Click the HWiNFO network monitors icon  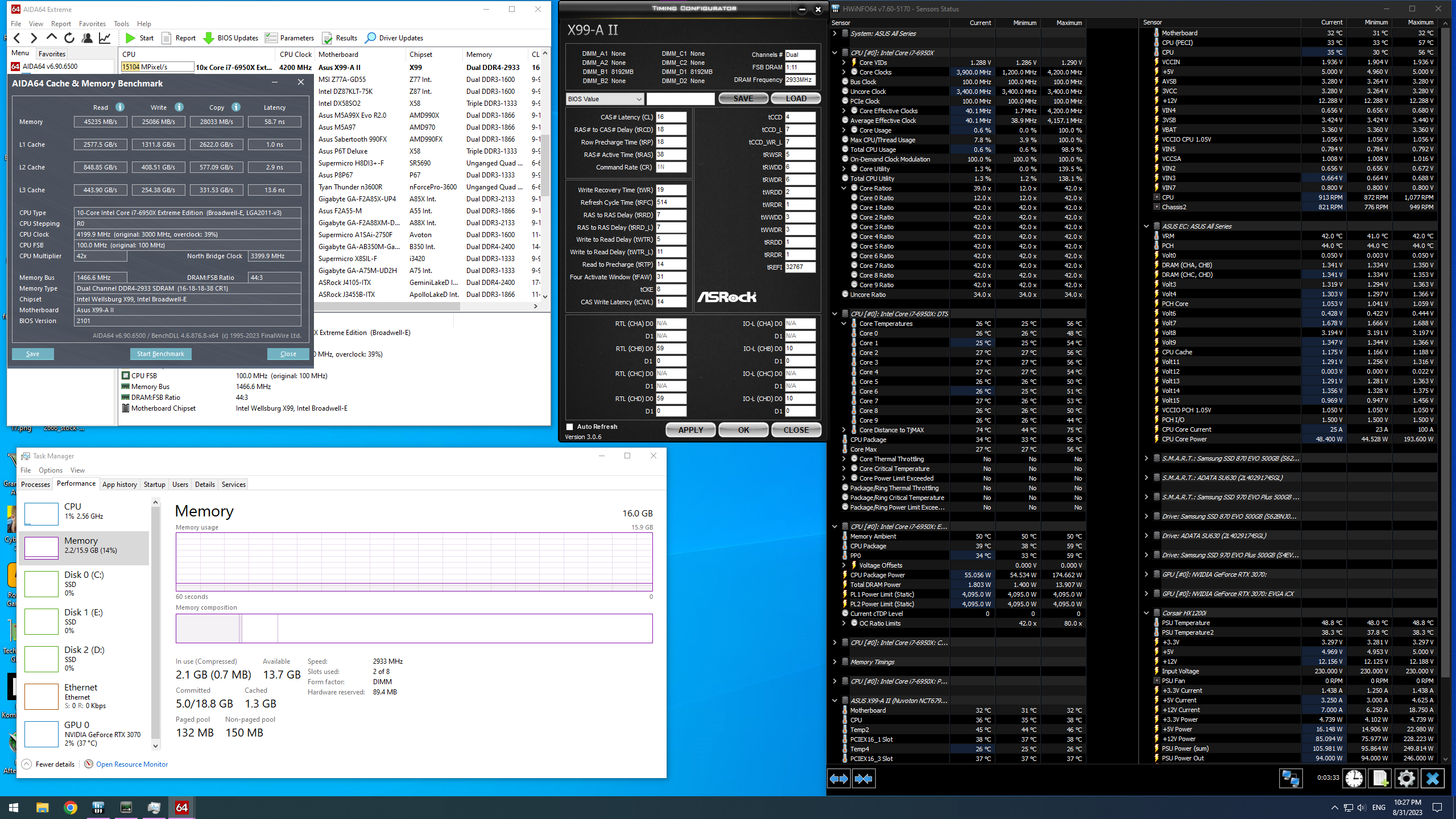point(1290,778)
